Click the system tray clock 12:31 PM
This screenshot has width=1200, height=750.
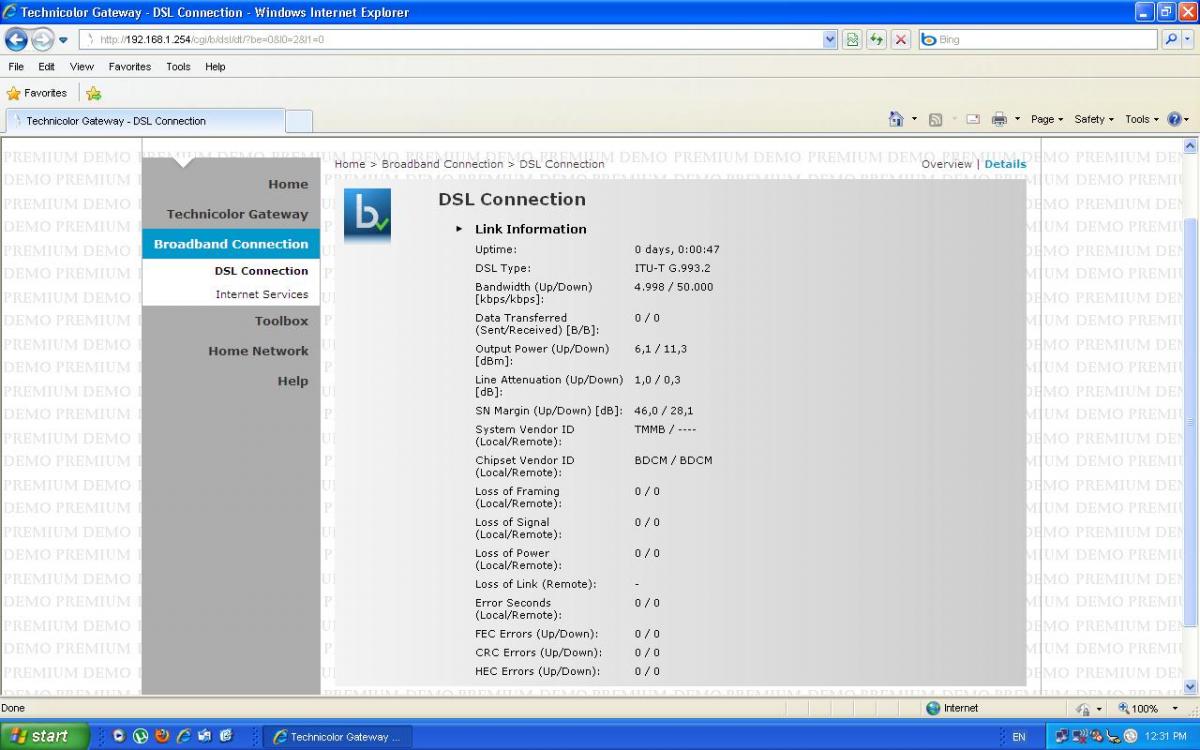coord(1166,737)
